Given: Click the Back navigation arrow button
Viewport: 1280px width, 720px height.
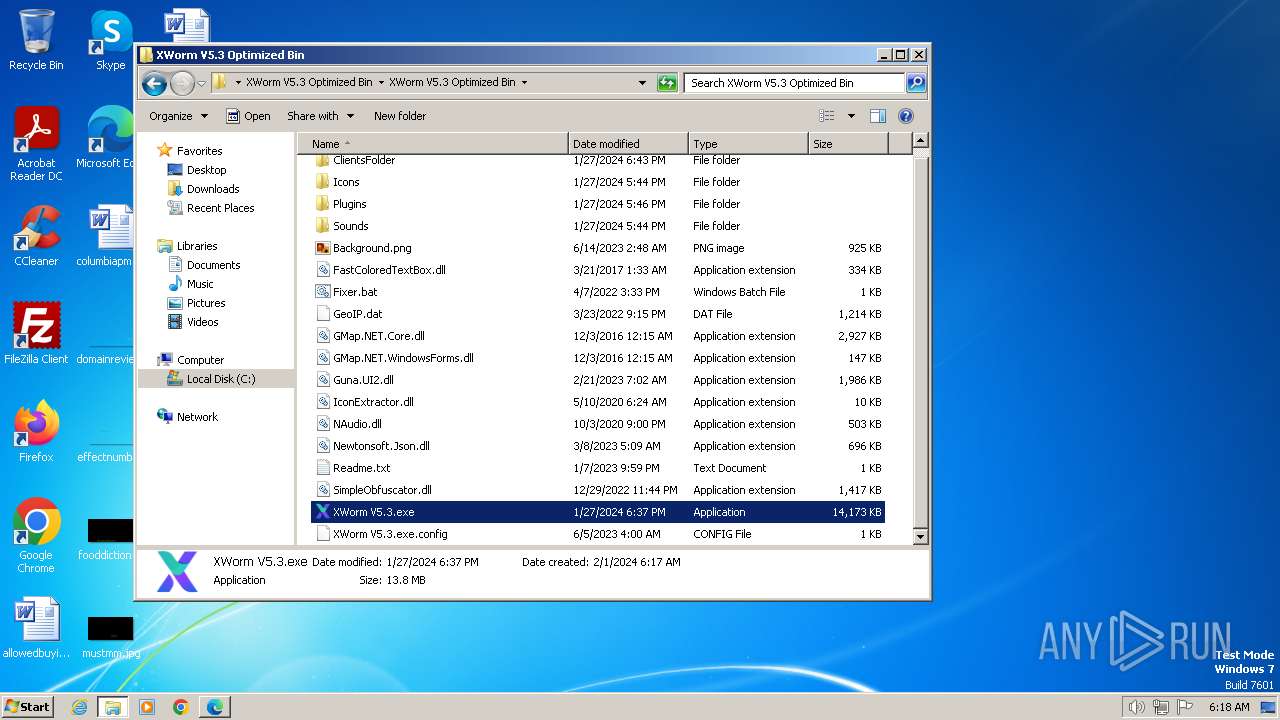Looking at the screenshot, I should (x=154, y=83).
